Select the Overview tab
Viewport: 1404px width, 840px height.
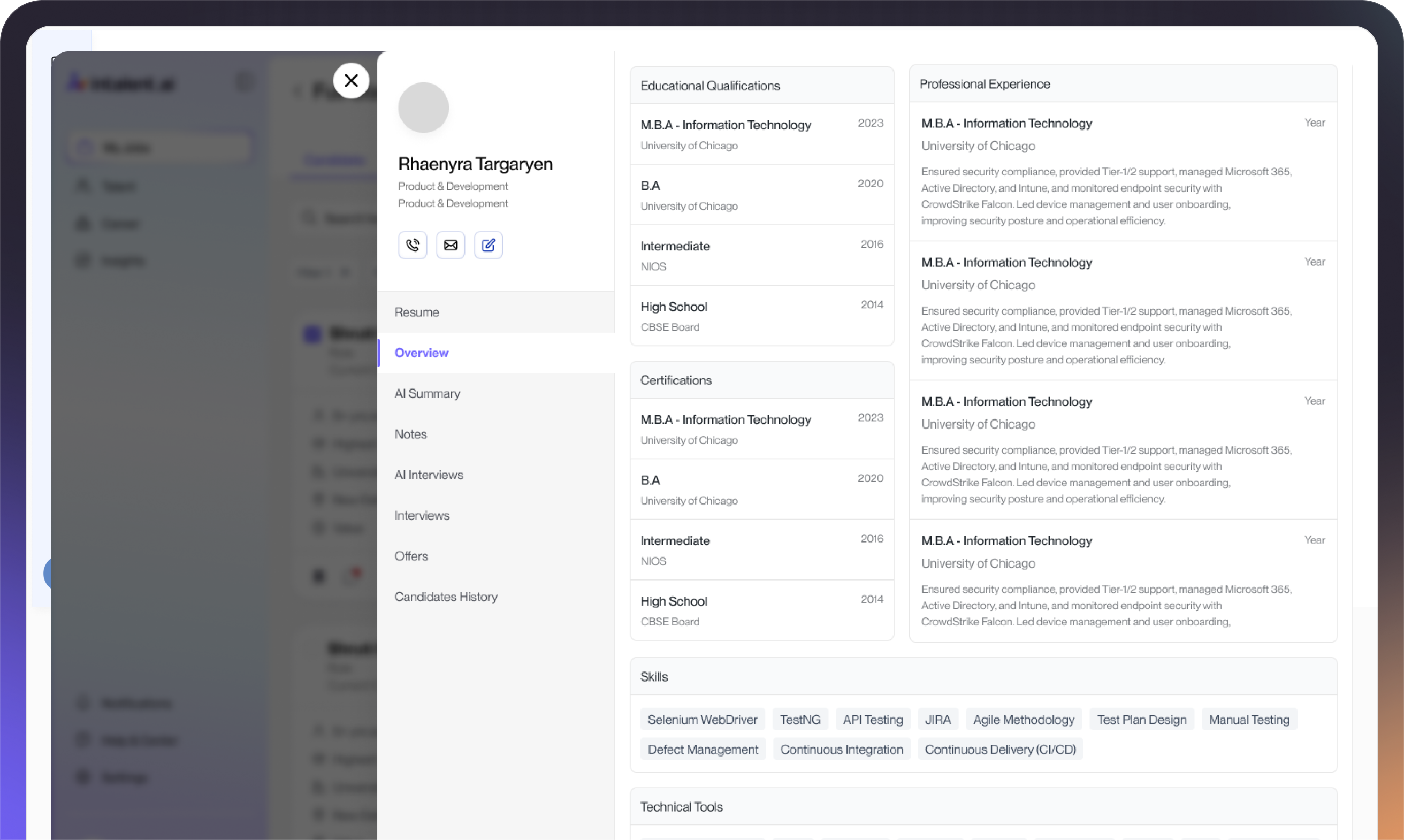422,353
